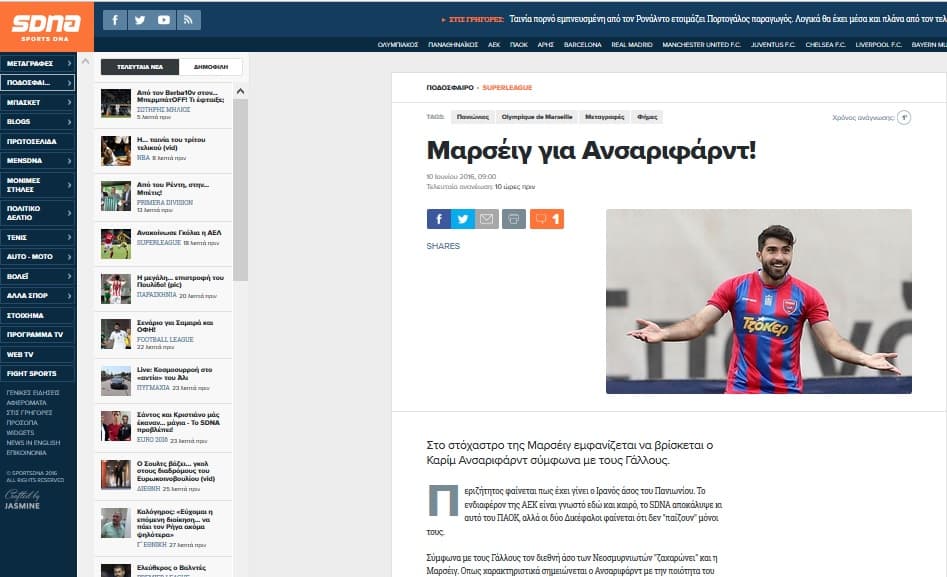This screenshot has height=577, width=947.
Task: Click the Crafted by Jasmine credit
Action: click(x=23, y=500)
